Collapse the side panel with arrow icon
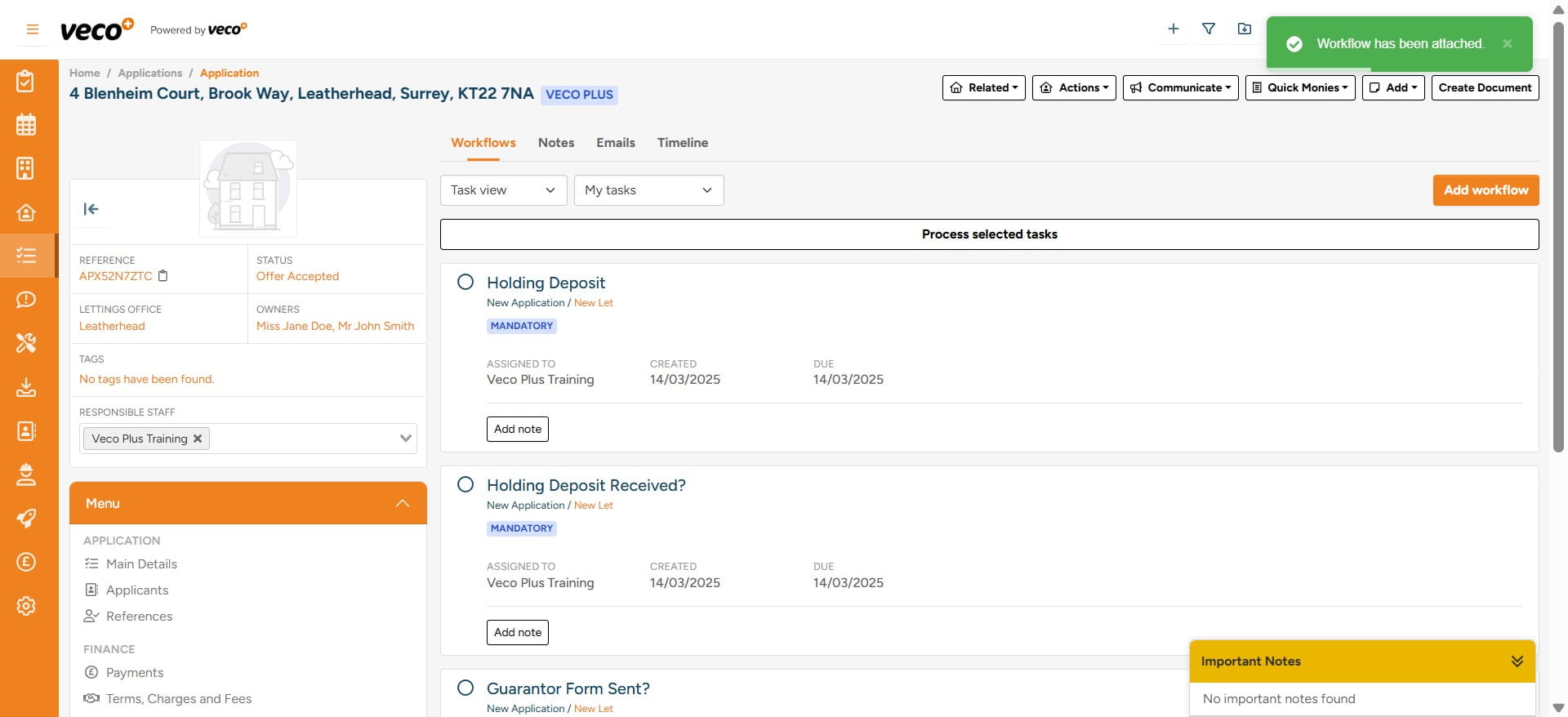Viewport: 1568px width, 717px height. click(x=91, y=209)
